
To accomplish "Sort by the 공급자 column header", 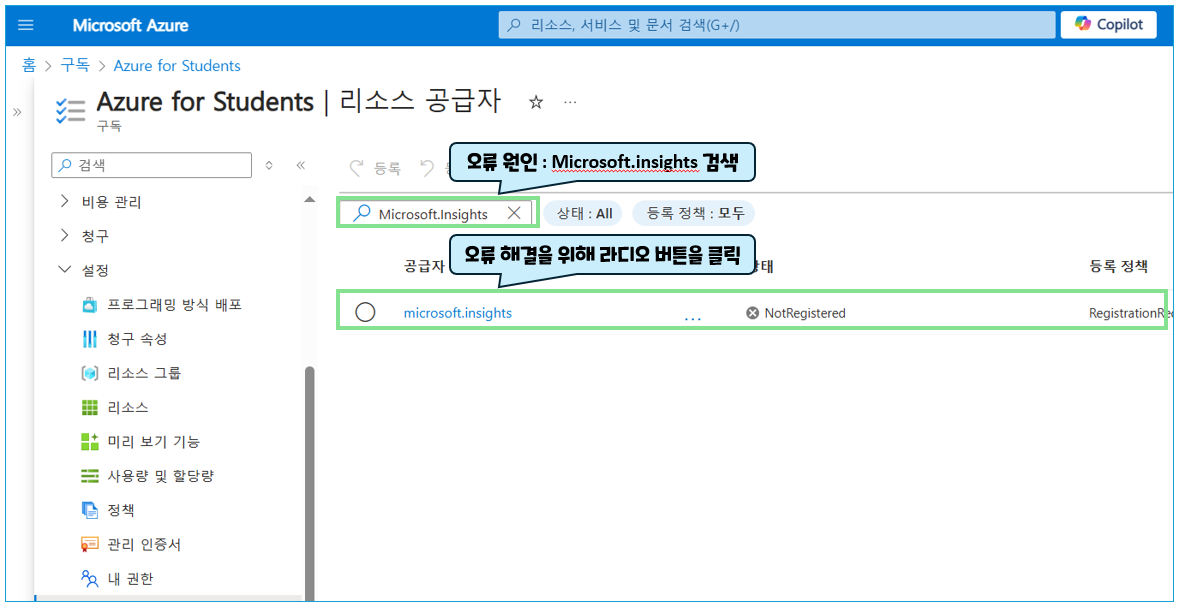I will tap(423, 265).
